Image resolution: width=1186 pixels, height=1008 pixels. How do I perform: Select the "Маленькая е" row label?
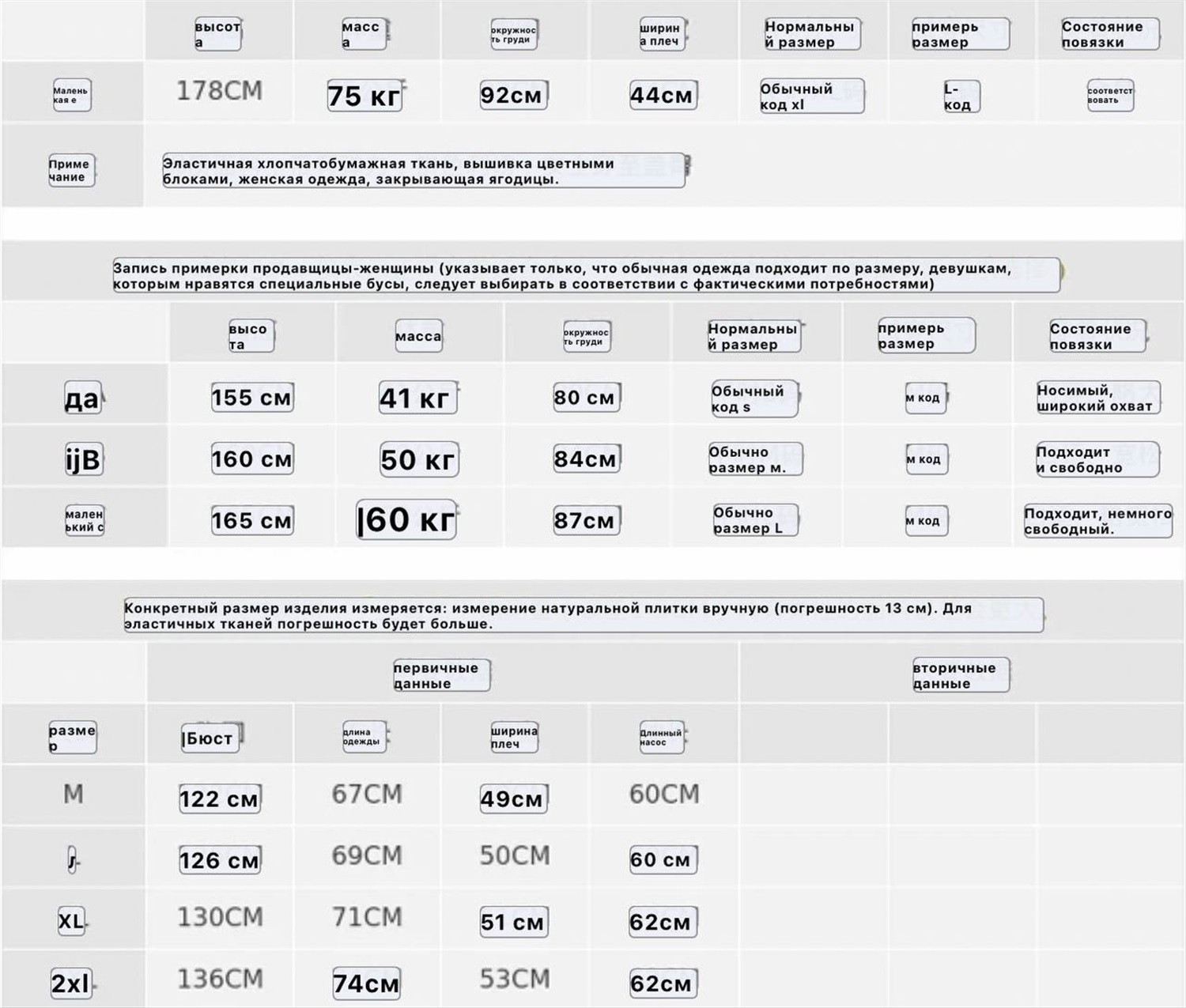point(71,95)
